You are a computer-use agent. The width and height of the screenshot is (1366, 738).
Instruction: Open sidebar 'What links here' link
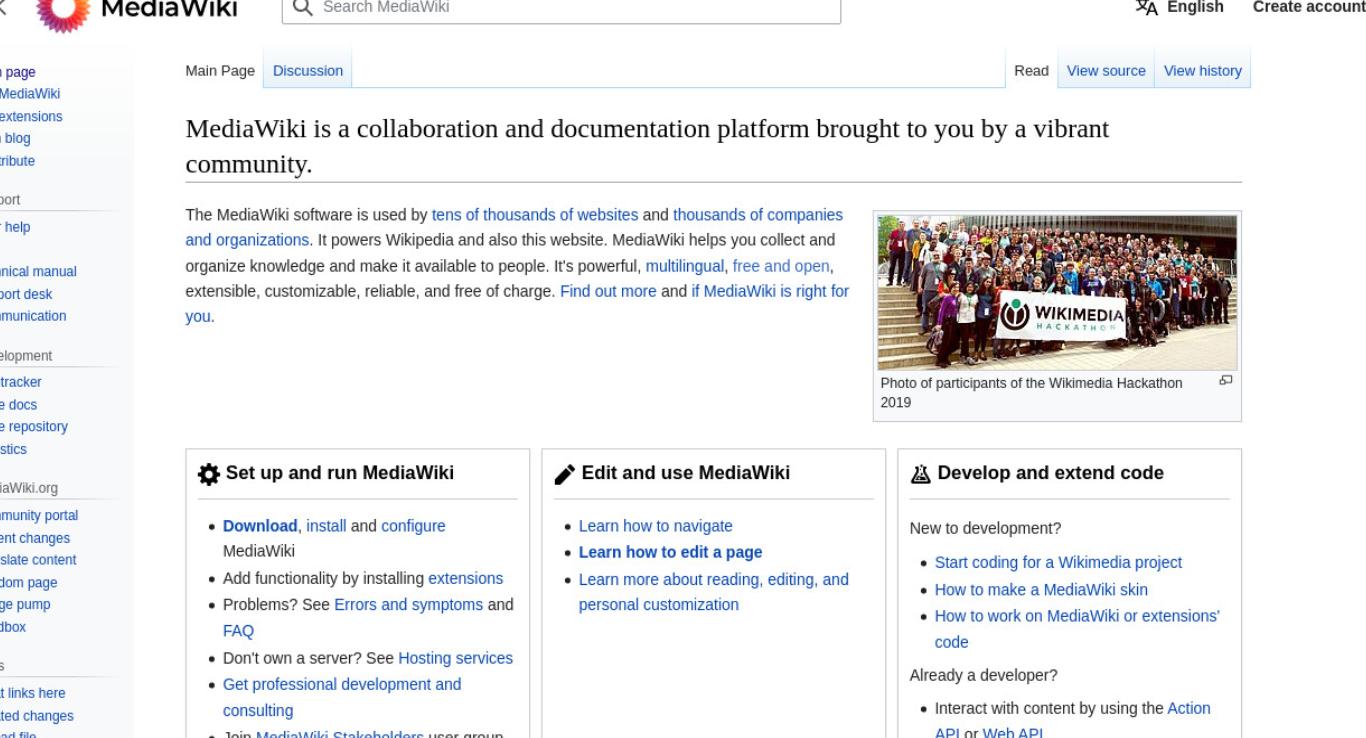(33, 694)
